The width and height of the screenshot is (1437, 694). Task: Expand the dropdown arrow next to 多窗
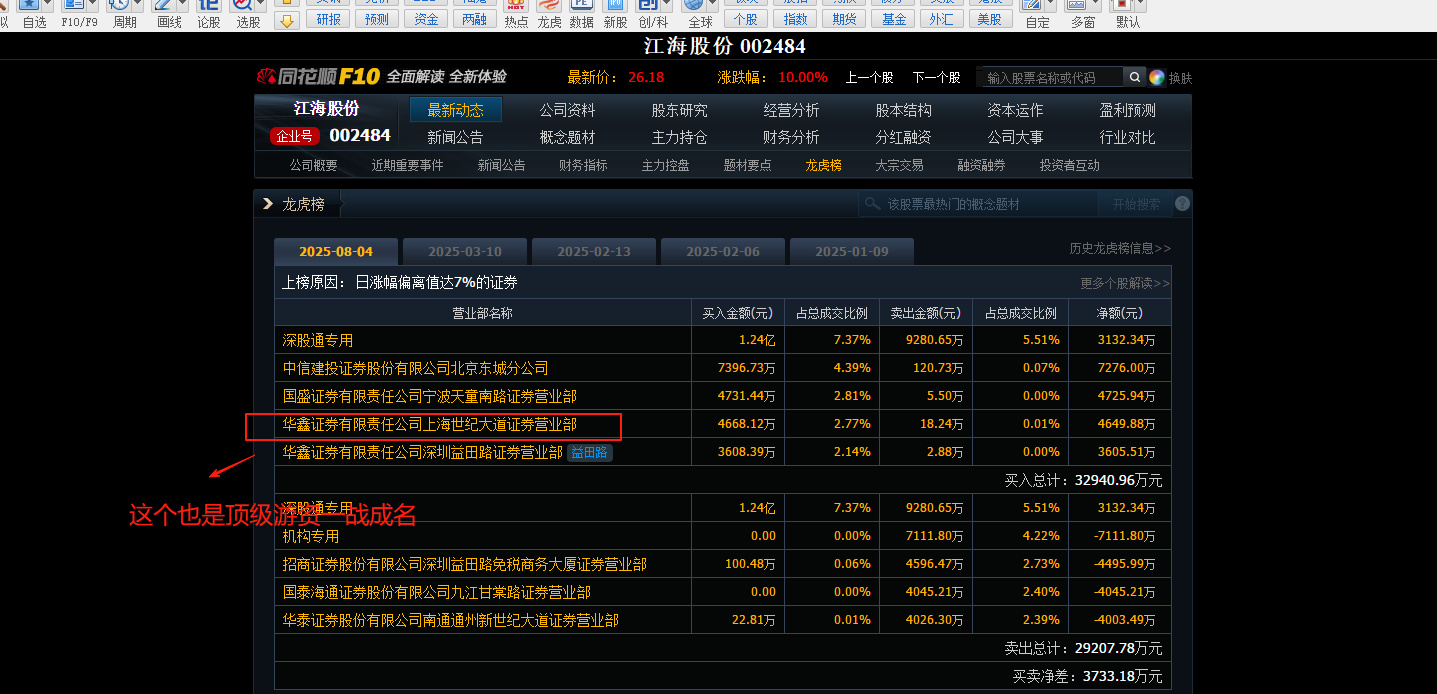click(x=1096, y=5)
